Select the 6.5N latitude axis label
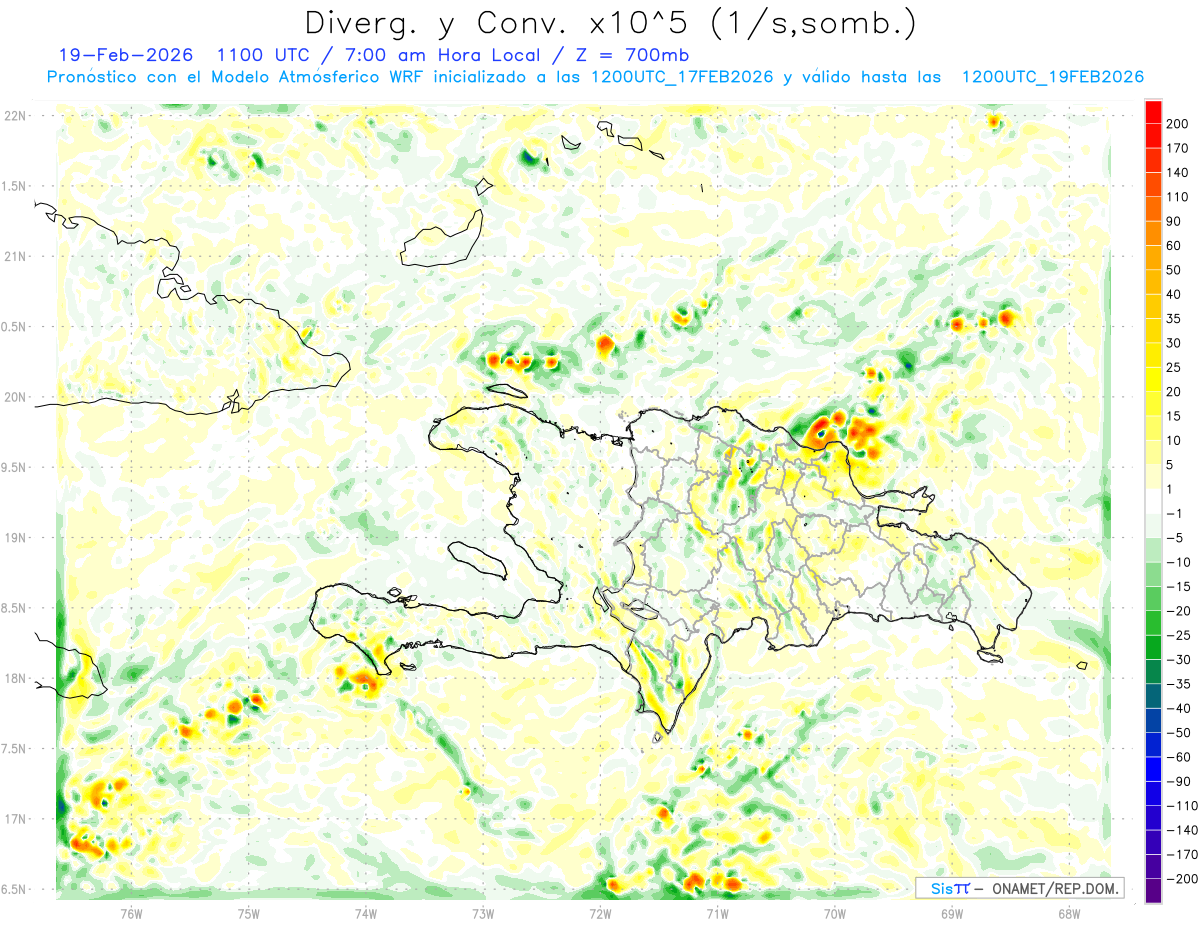Viewport: 1200px width, 927px height. point(12,890)
